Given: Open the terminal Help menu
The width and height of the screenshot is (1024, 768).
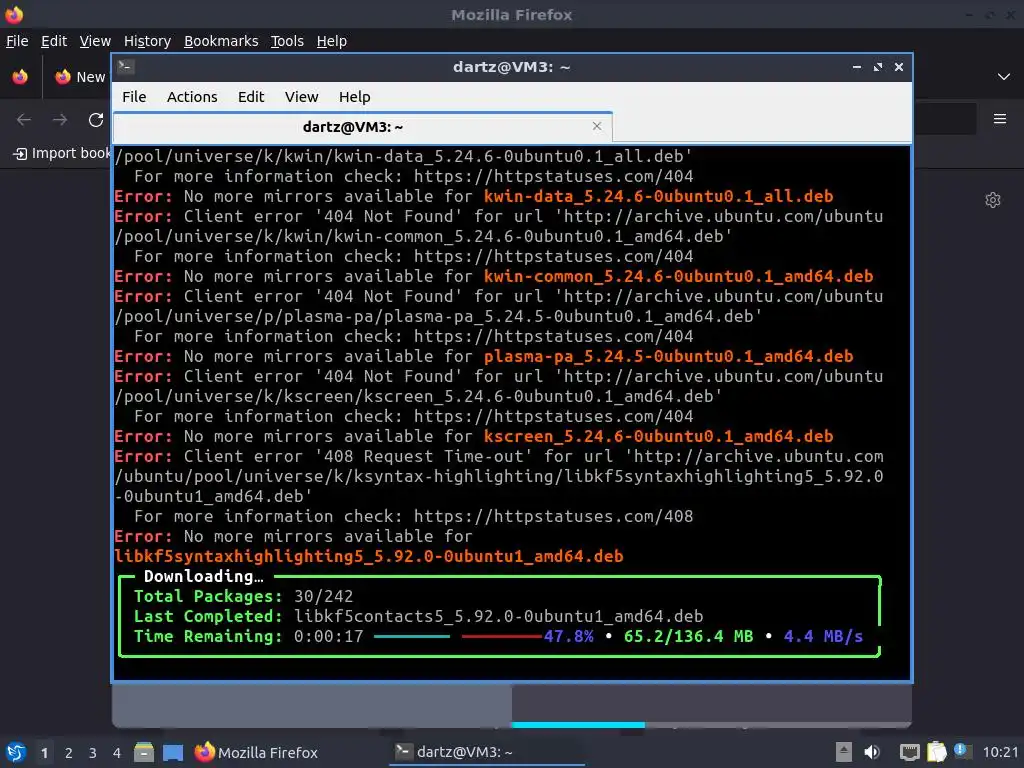Looking at the screenshot, I should pos(355,97).
